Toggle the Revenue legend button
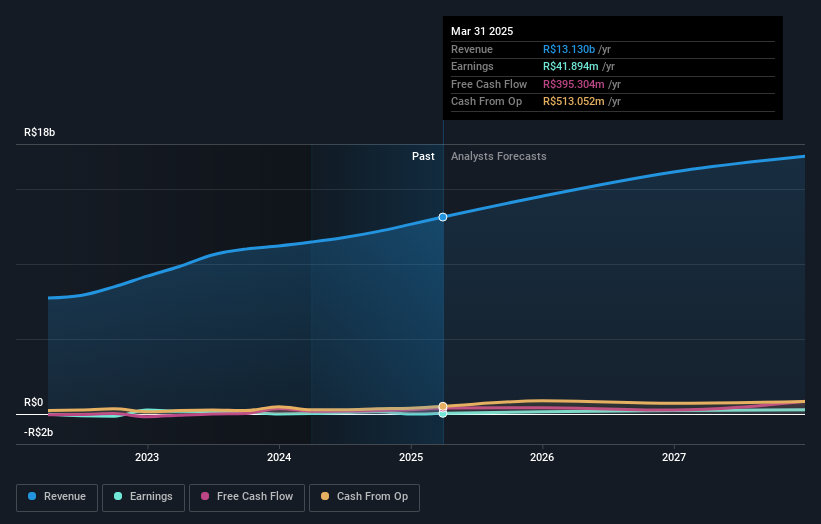821x524 pixels. tap(57, 497)
